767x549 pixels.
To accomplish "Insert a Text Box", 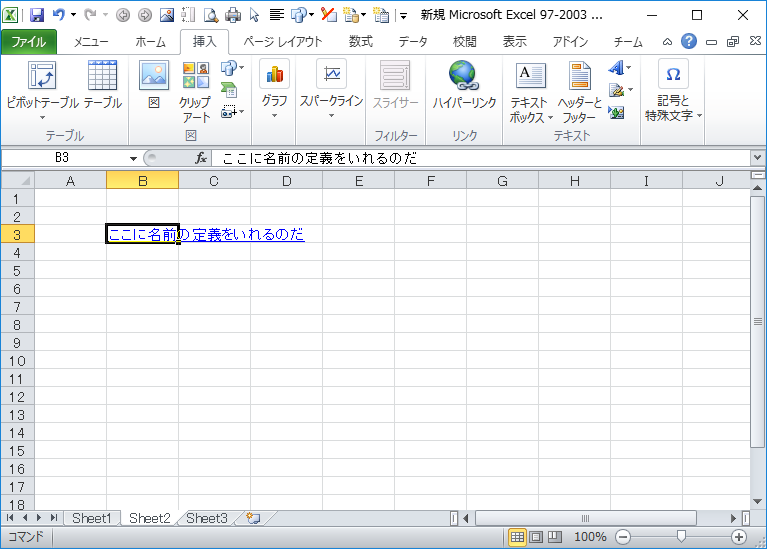I will click(530, 92).
